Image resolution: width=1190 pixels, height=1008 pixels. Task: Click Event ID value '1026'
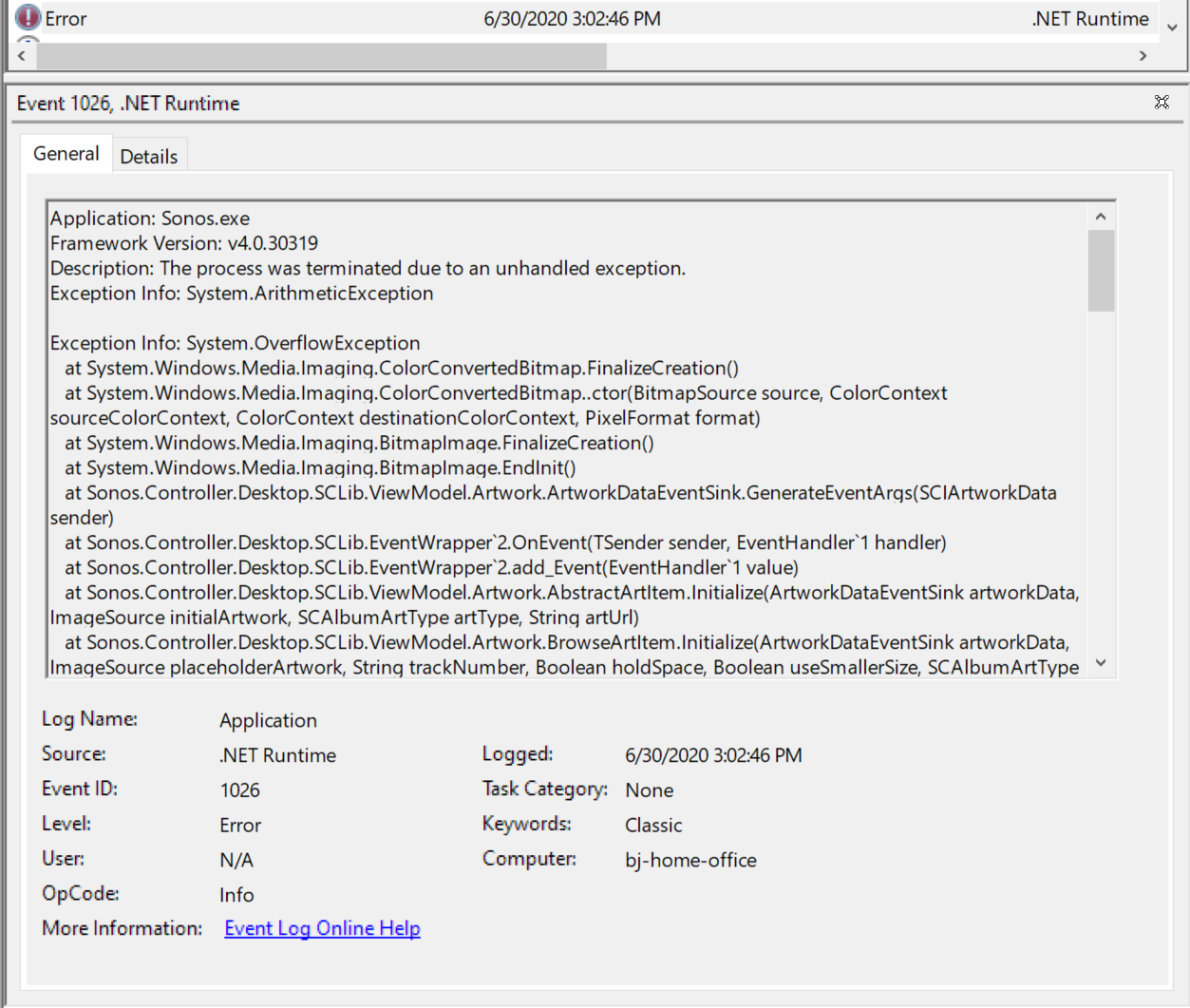(x=240, y=790)
